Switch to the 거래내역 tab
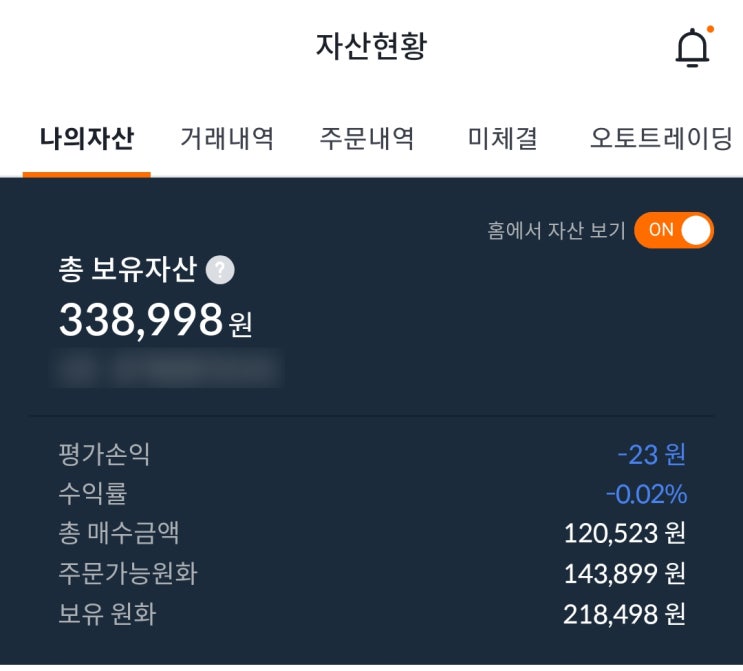Viewport: 743px width, 671px height. coord(227,138)
